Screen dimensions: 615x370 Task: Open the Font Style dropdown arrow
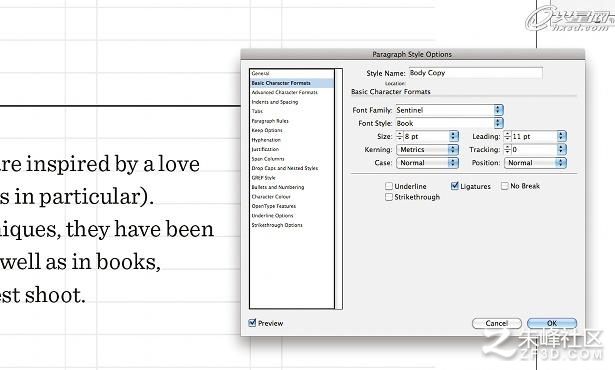(498, 123)
